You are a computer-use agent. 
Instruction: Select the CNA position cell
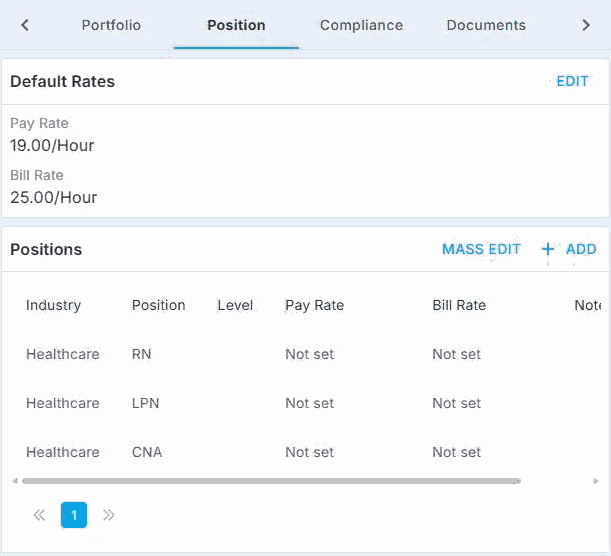[x=147, y=452]
